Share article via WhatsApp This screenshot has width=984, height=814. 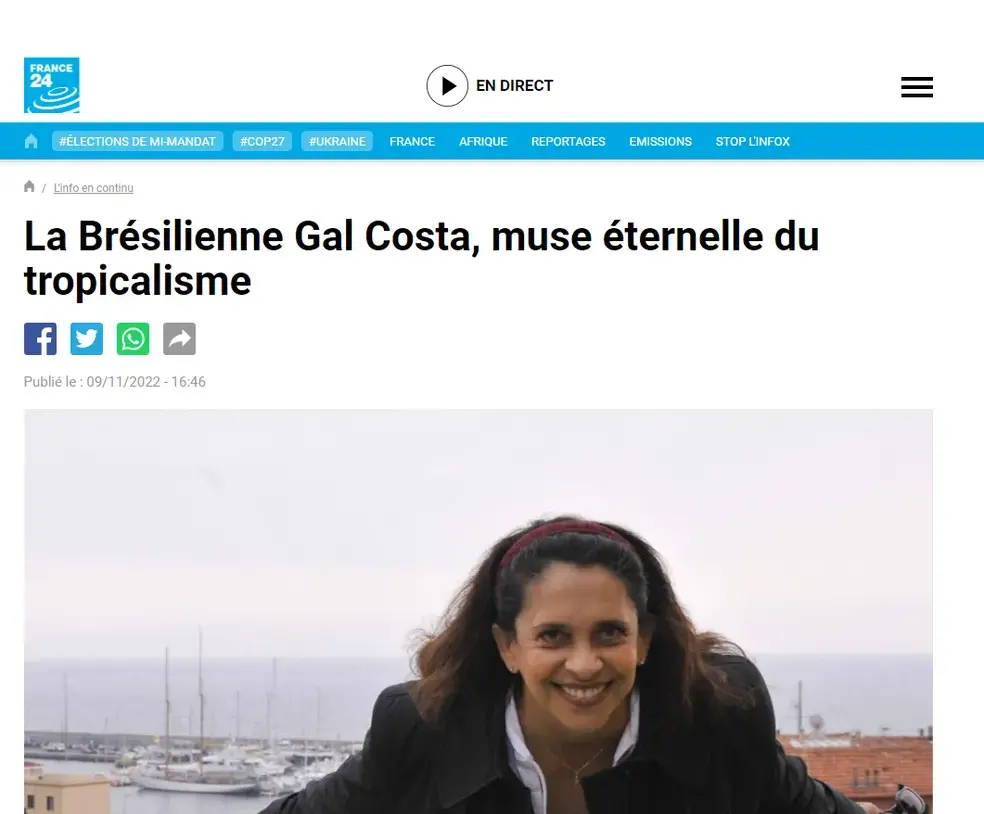pos(133,339)
